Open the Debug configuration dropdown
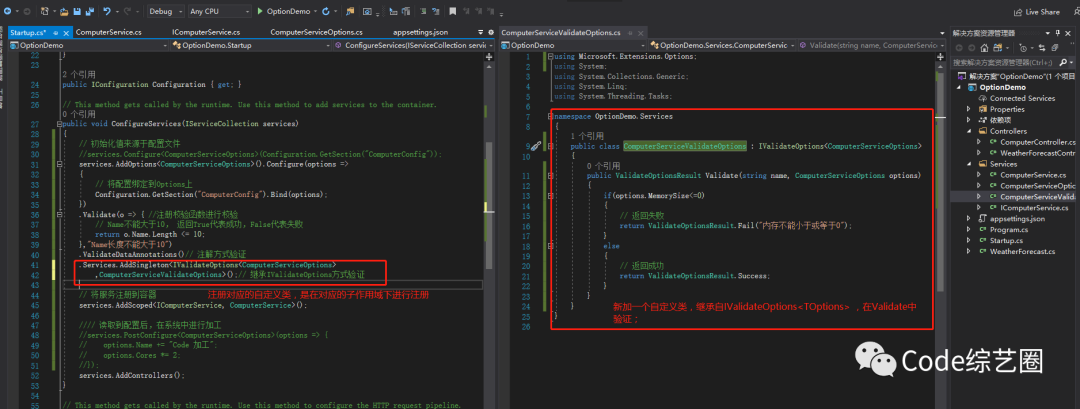The image size is (1080, 409). (165, 12)
